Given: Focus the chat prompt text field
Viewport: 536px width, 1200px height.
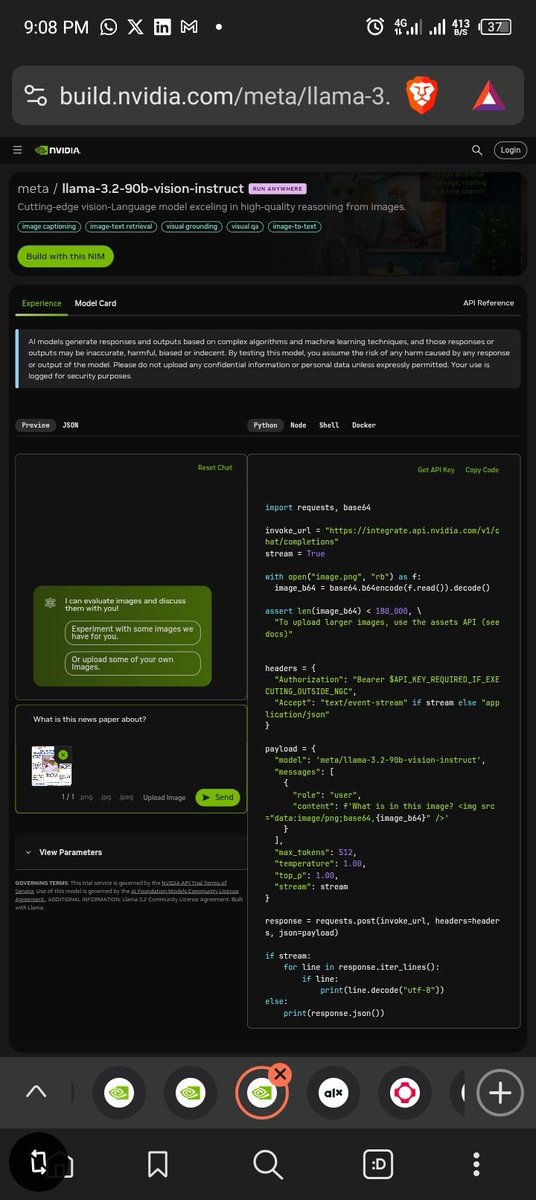Looking at the screenshot, I should 131,720.
